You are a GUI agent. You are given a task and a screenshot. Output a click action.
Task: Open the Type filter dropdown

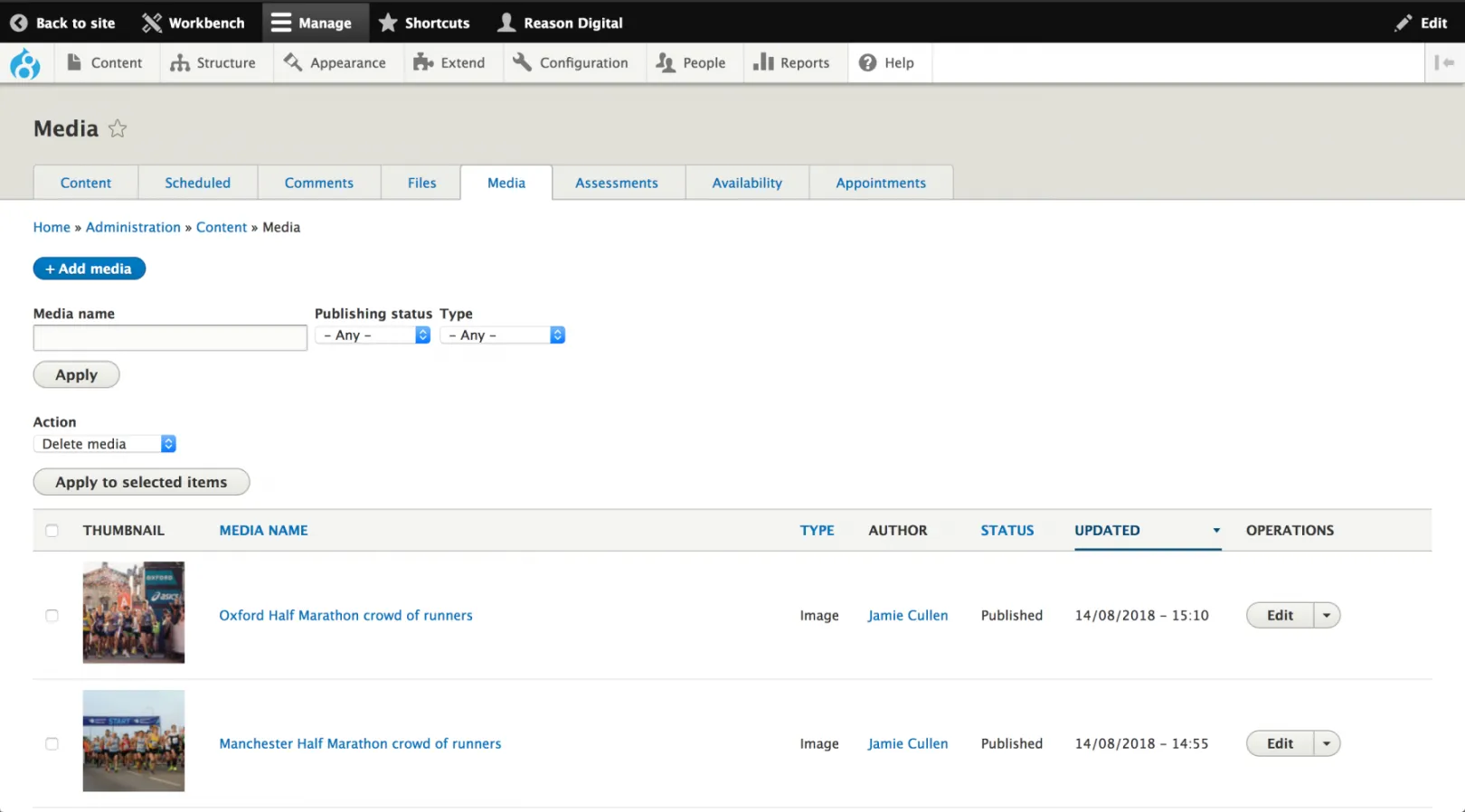(x=503, y=335)
